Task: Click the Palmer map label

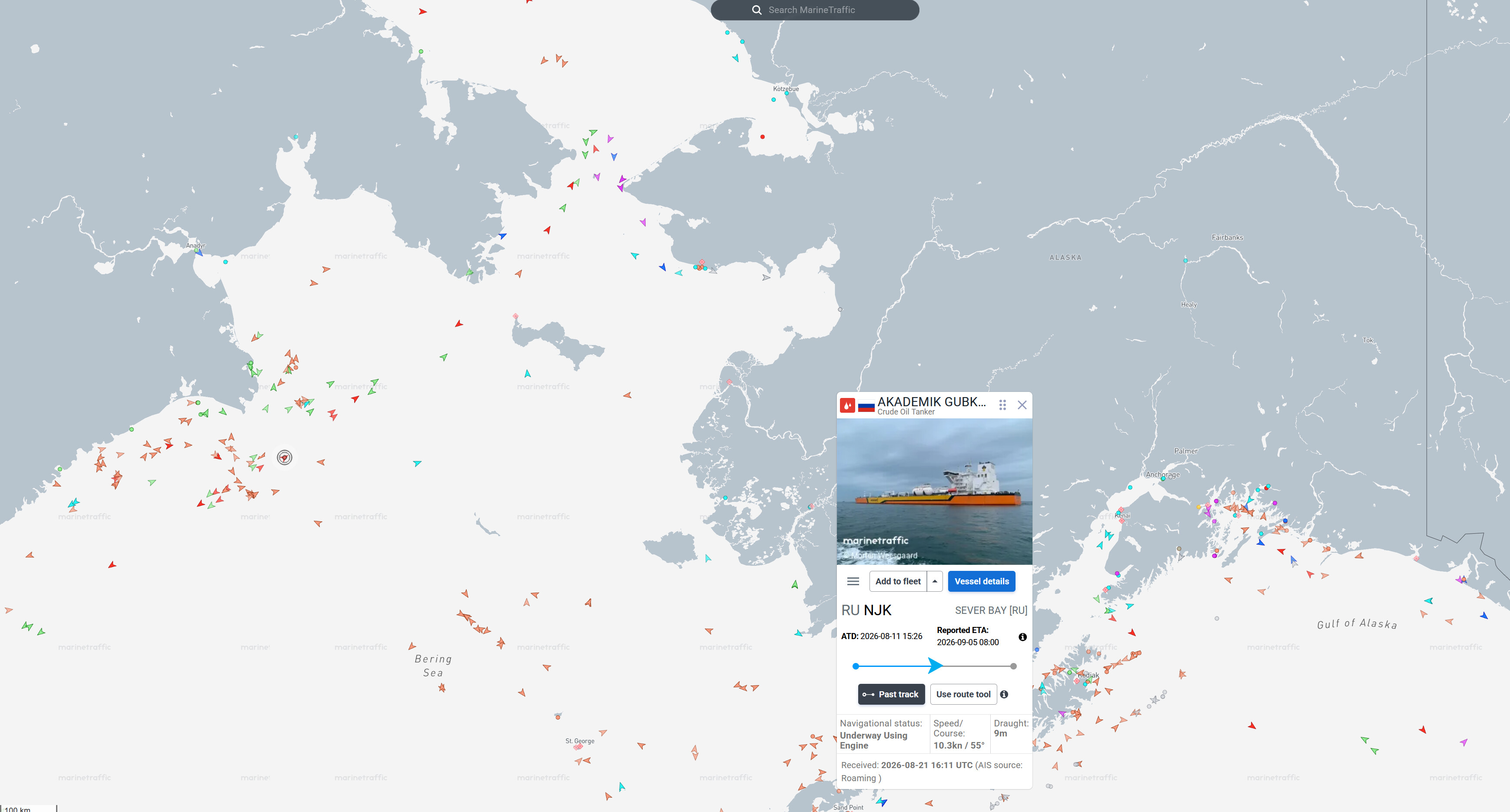Action: (x=1185, y=451)
